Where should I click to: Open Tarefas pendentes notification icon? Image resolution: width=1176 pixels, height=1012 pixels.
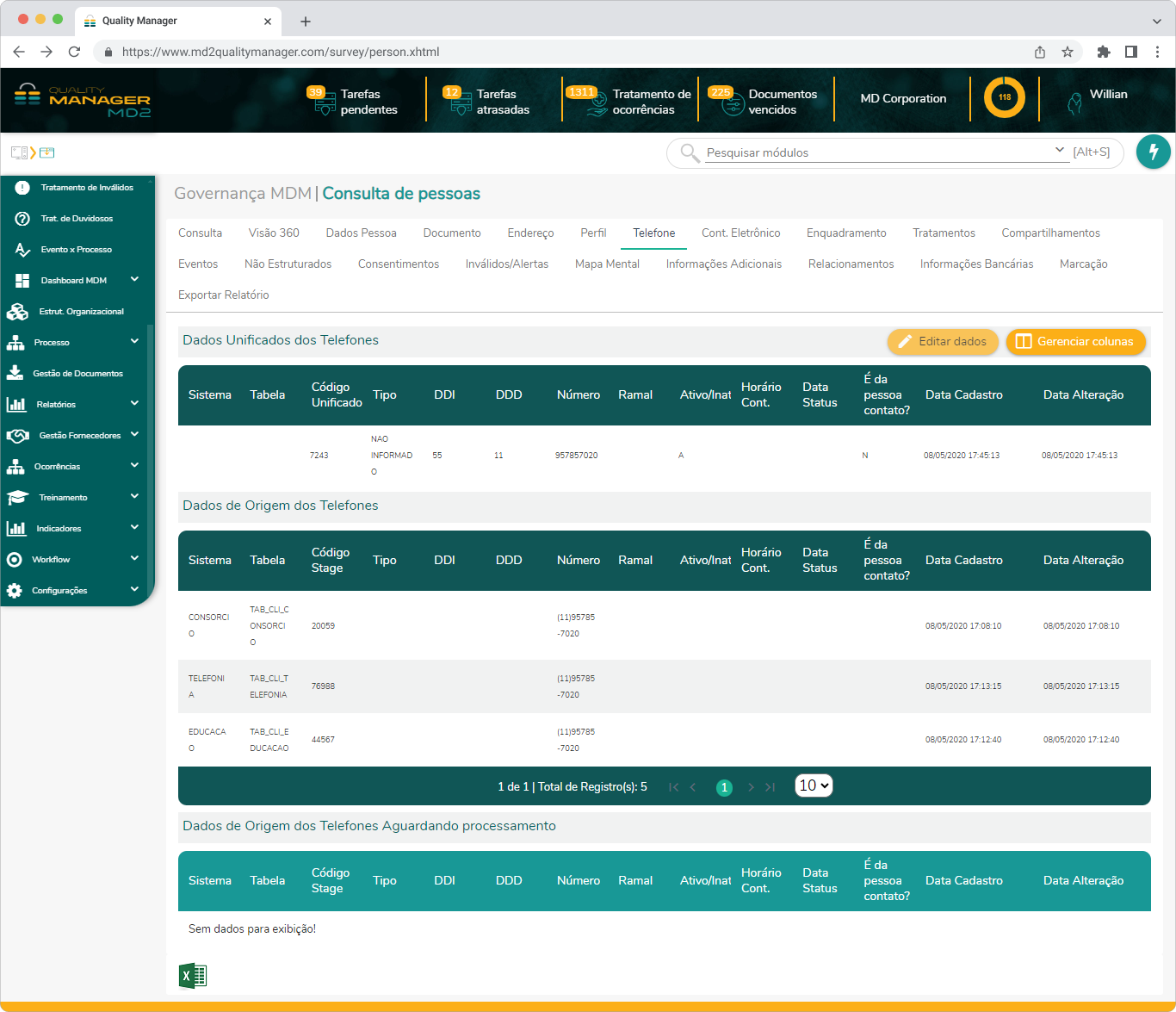tap(325, 102)
